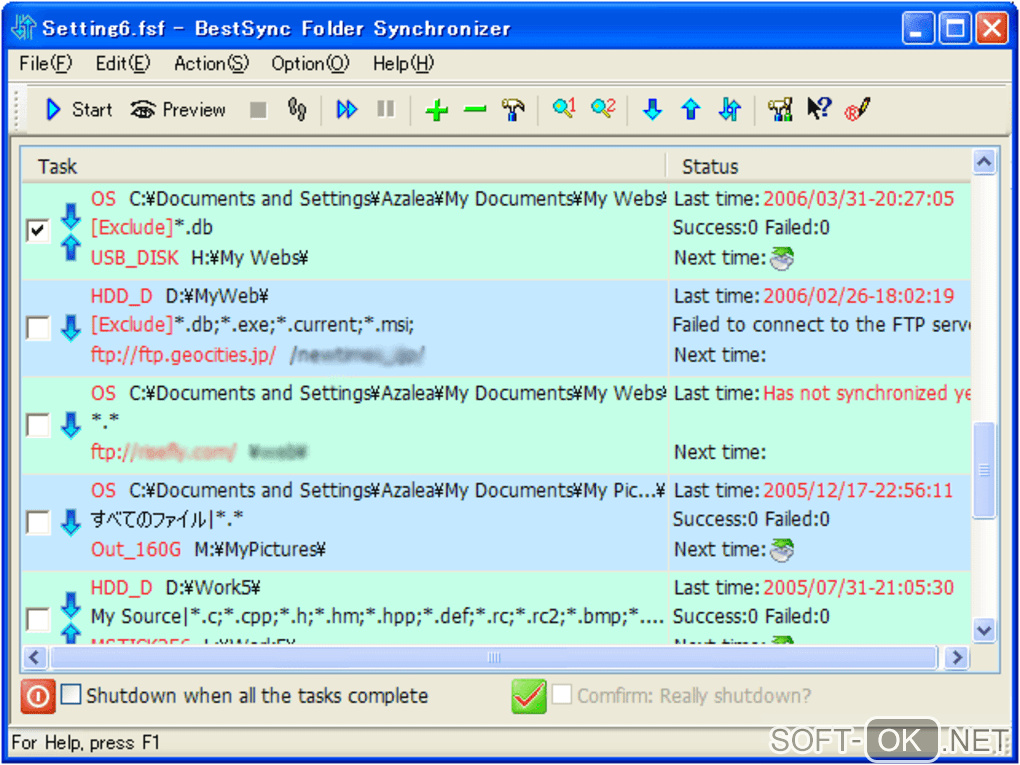Click the blue down arrow toolbar icon
The image size is (1020, 765).
click(x=652, y=109)
